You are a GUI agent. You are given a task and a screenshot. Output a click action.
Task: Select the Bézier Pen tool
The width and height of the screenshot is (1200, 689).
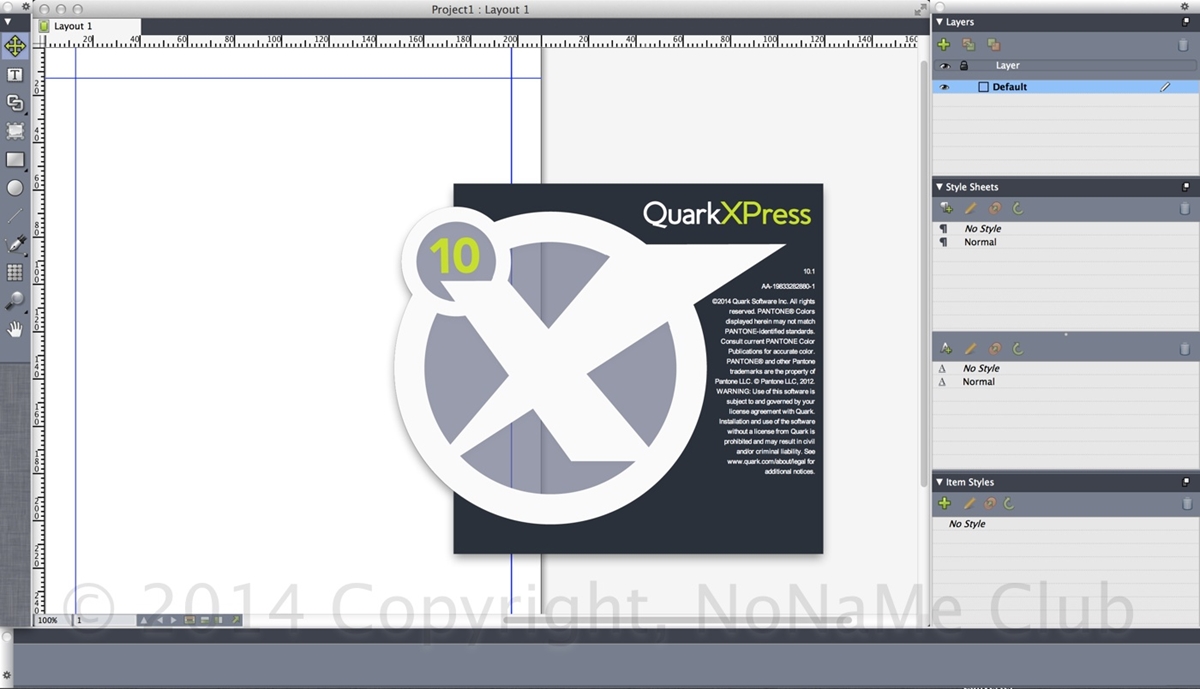coord(15,243)
